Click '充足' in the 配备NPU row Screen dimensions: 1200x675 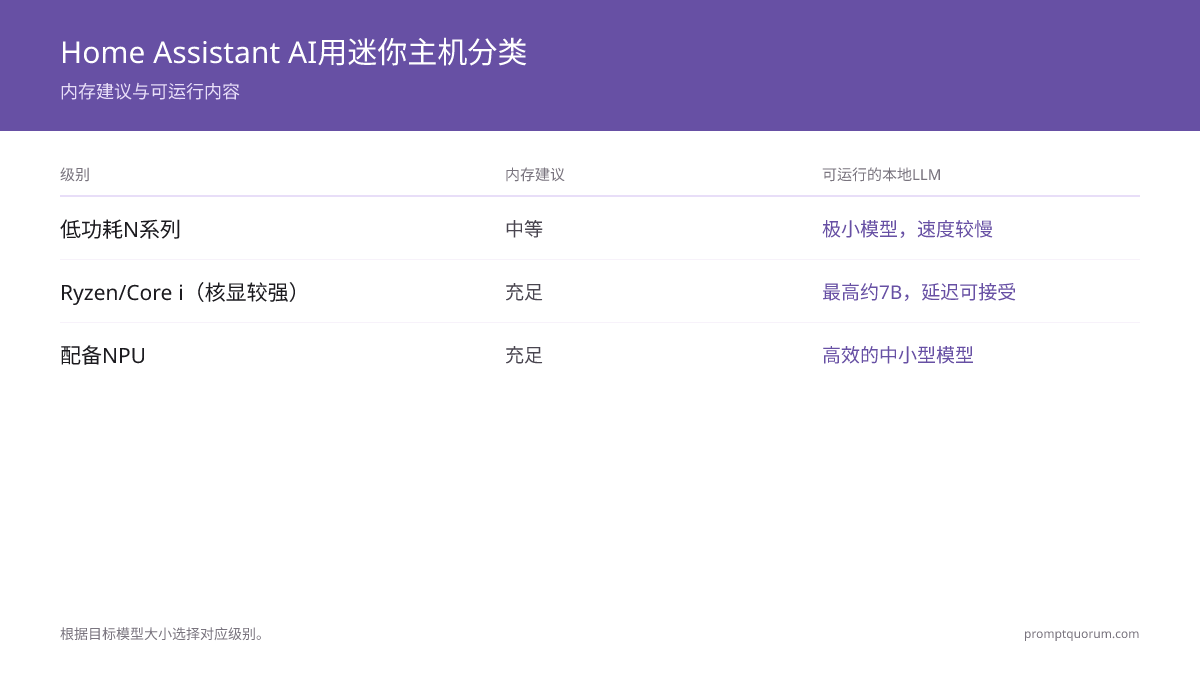click(x=524, y=355)
